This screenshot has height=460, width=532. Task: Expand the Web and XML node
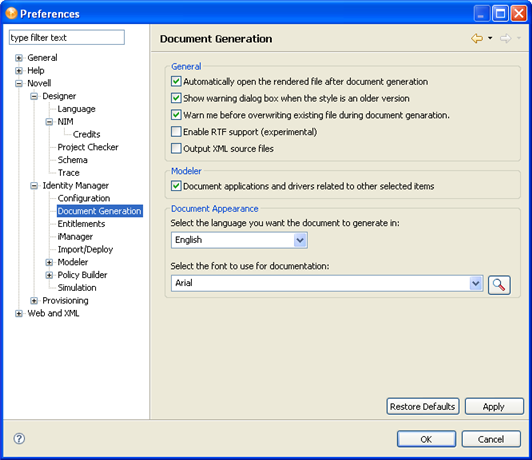click(x=19, y=313)
